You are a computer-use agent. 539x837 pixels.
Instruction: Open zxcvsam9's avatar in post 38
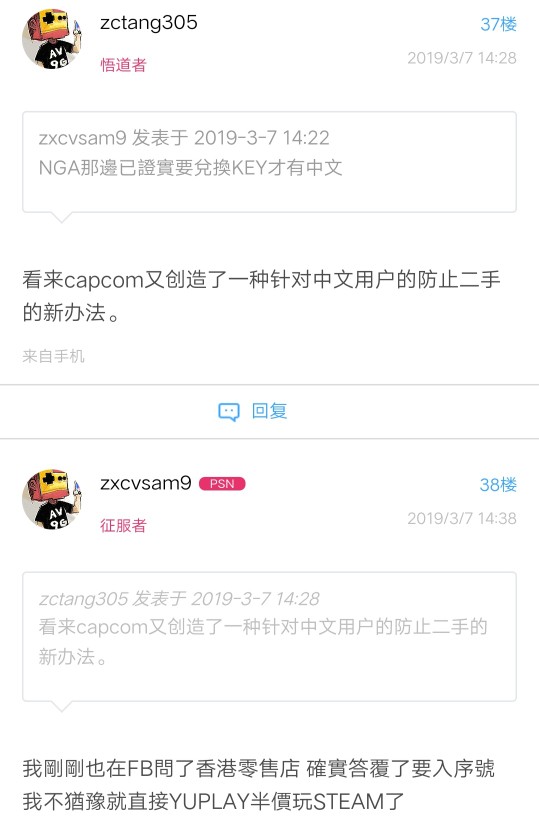pyautogui.click(x=52, y=500)
